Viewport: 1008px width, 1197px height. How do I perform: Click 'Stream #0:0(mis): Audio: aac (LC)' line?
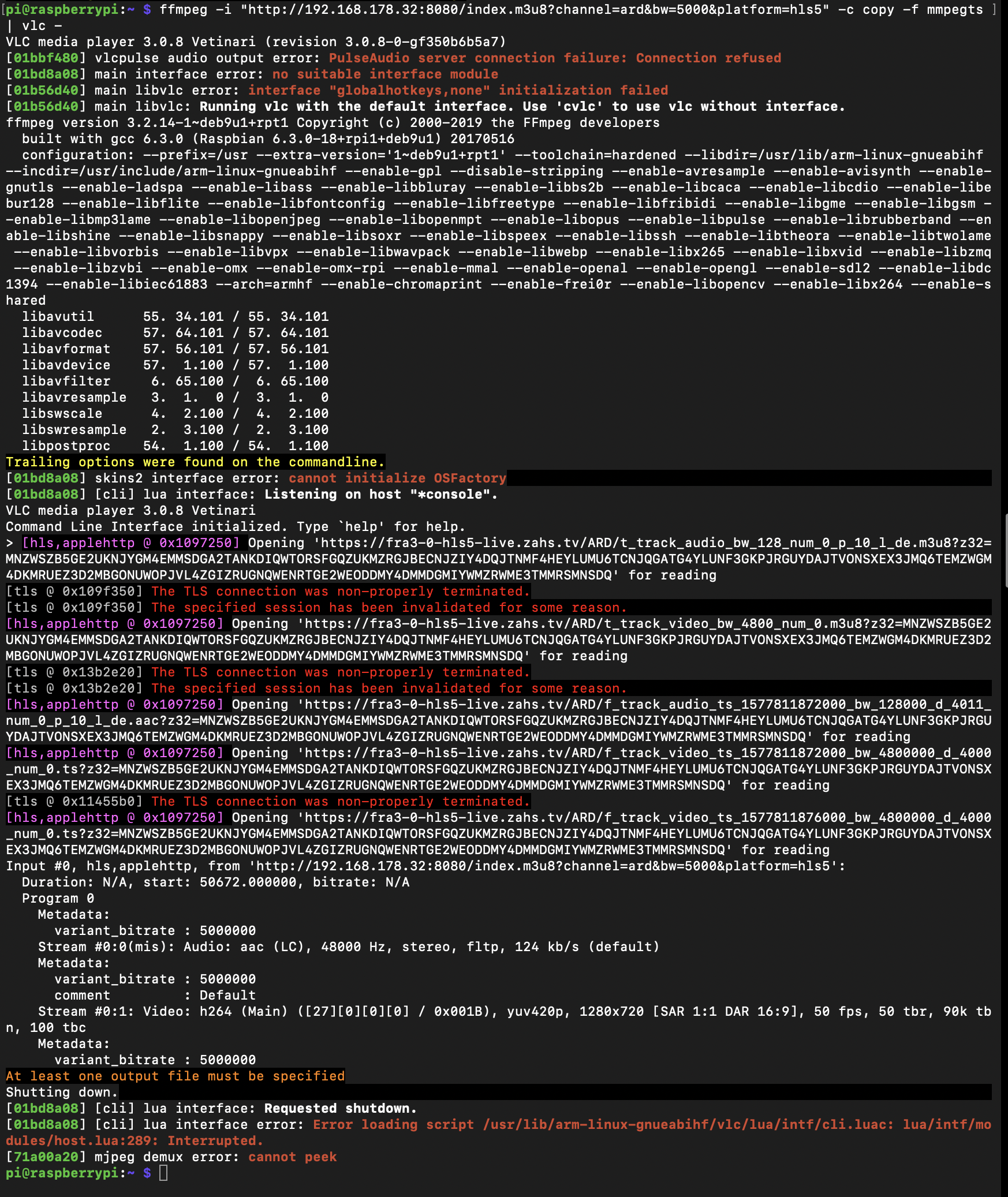(349, 947)
